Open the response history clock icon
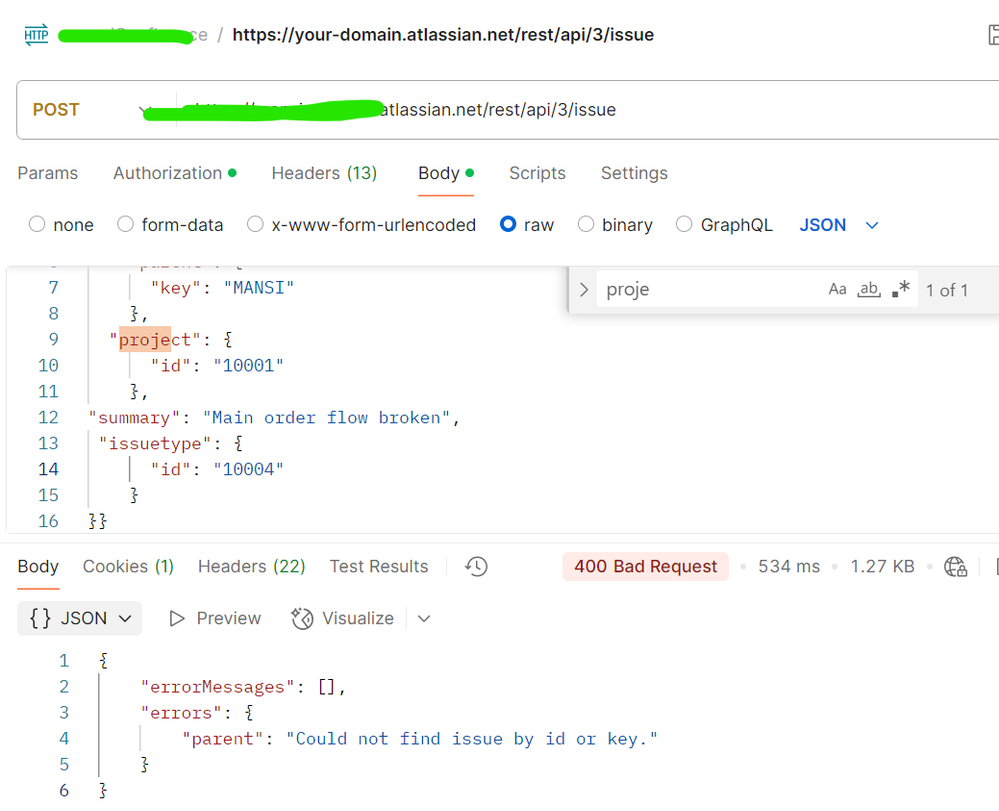This screenshot has width=999, height=811. [476, 566]
